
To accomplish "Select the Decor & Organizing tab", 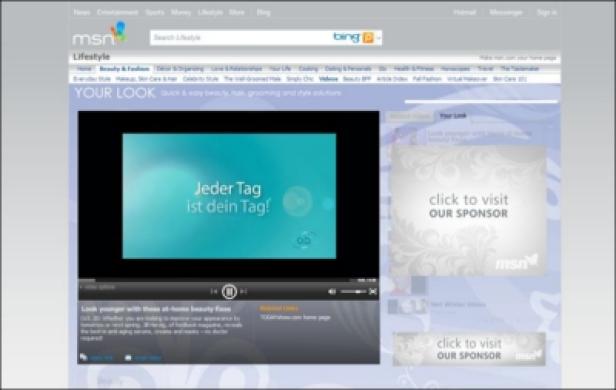I will [180, 69].
